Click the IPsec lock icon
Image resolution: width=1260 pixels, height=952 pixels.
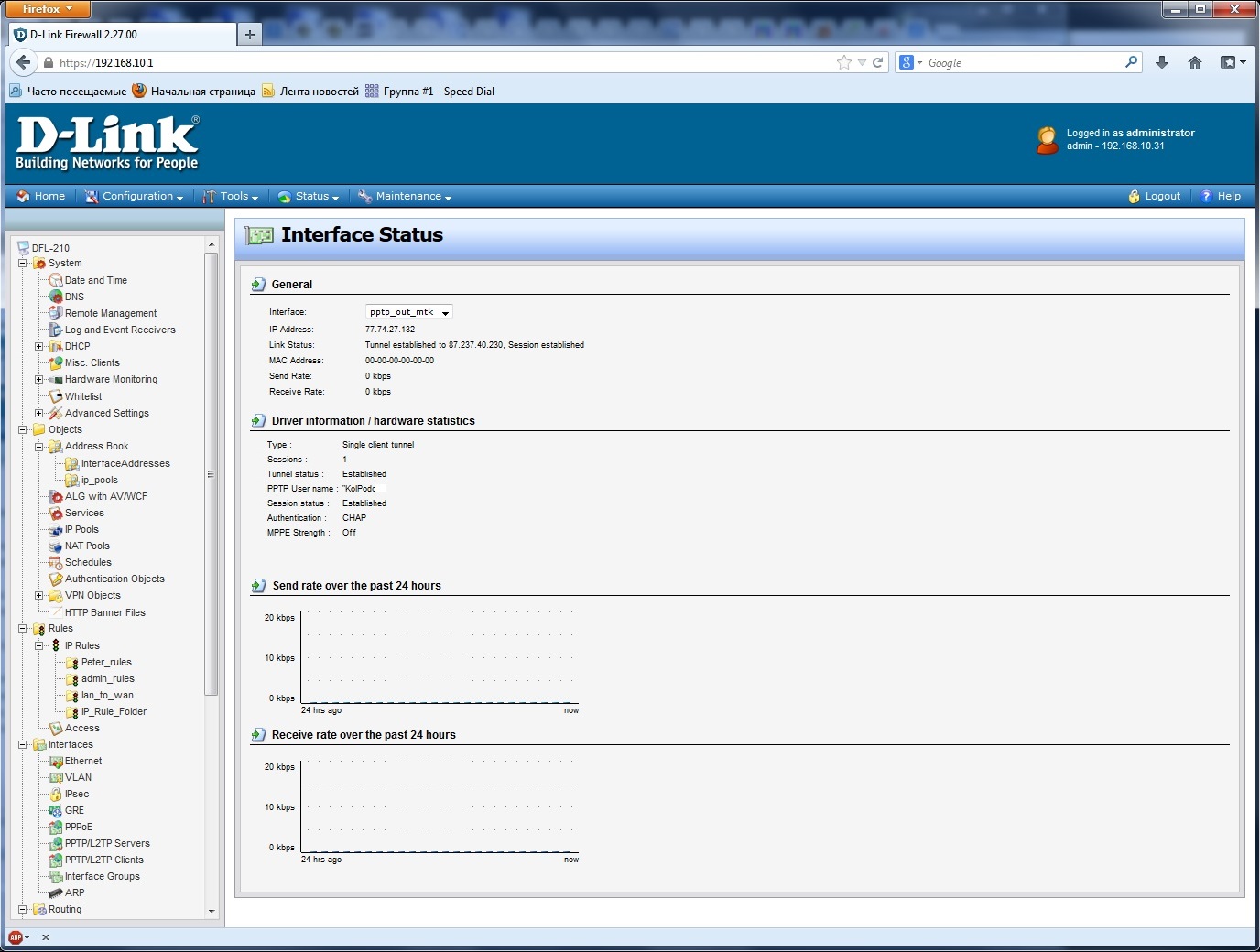point(56,794)
